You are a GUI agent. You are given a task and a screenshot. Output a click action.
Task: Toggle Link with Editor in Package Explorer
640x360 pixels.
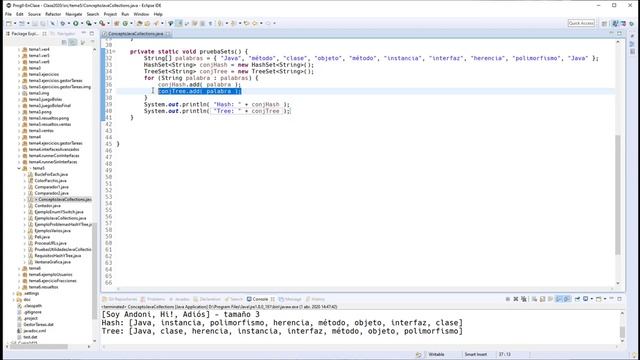point(73,42)
